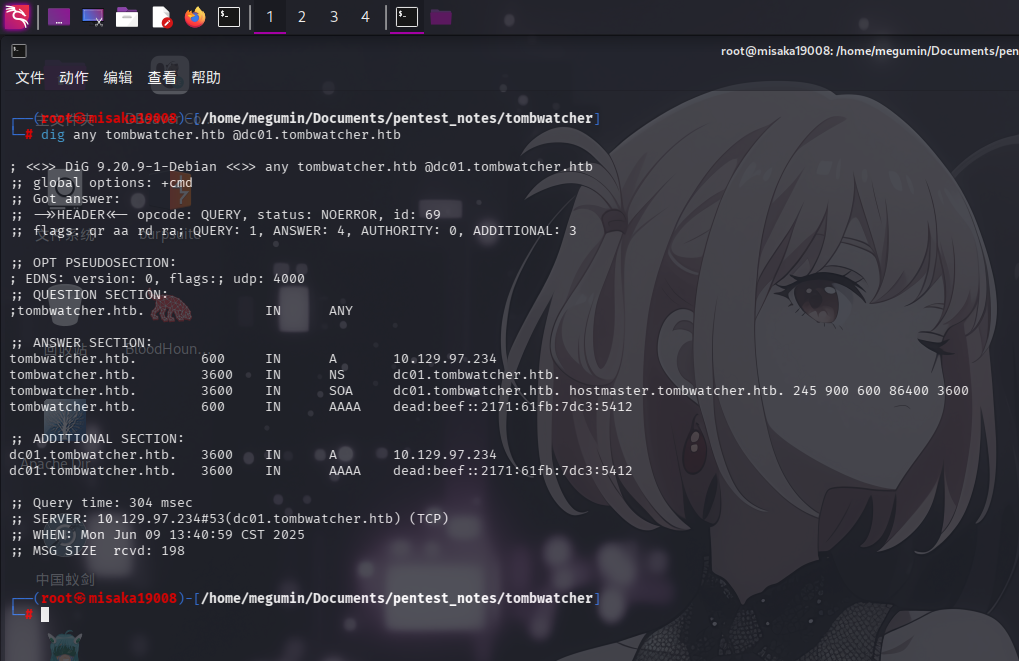Screen dimensions: 1019x661
Task: Click the path in the bottom prompt line
Action: pyautogui.click(x=397, y=598)
